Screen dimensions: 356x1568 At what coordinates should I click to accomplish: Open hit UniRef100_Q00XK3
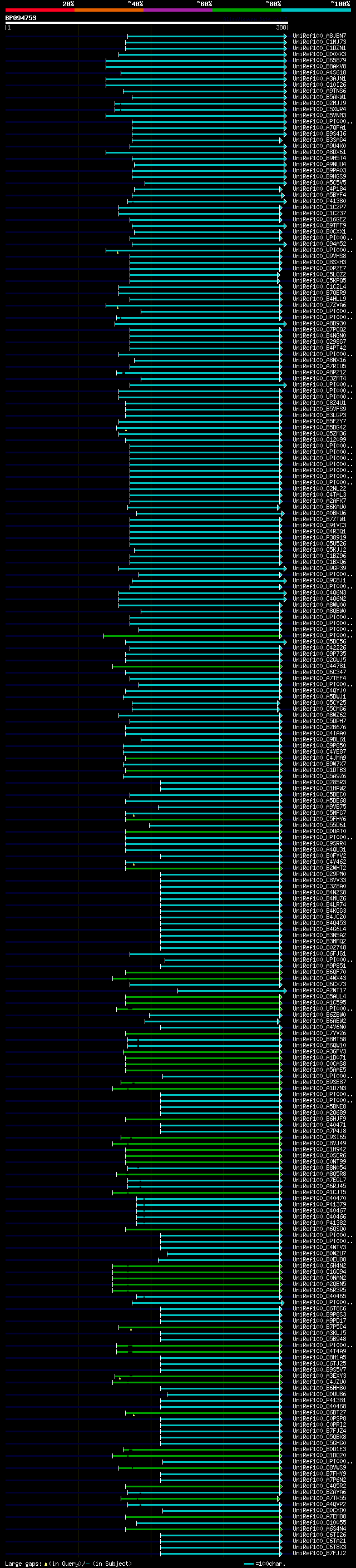[x=319, y=54]
